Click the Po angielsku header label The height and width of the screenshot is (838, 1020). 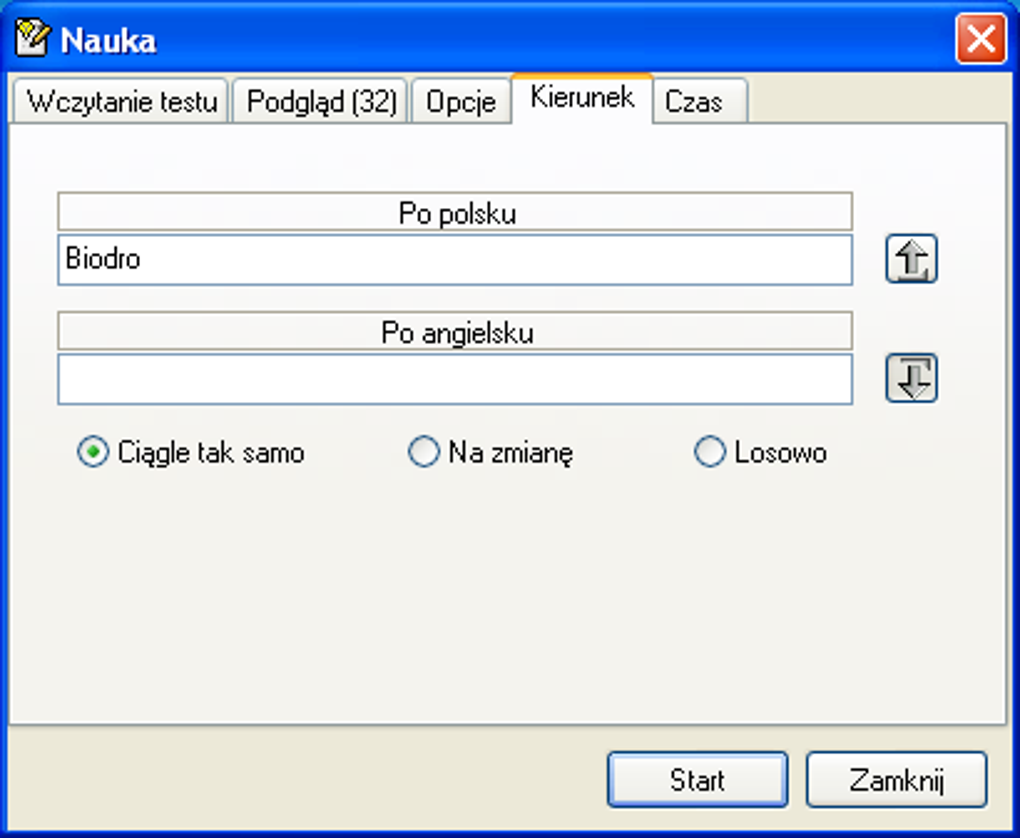(455, 332)
